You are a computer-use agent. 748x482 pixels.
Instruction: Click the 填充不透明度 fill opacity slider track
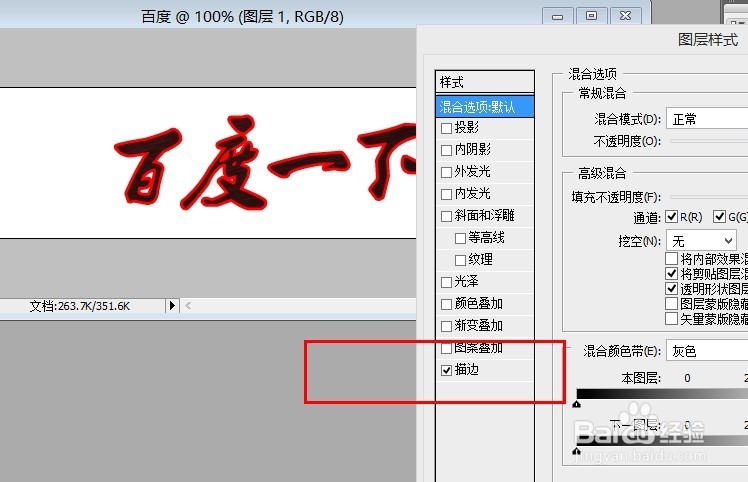coord(709,197)
